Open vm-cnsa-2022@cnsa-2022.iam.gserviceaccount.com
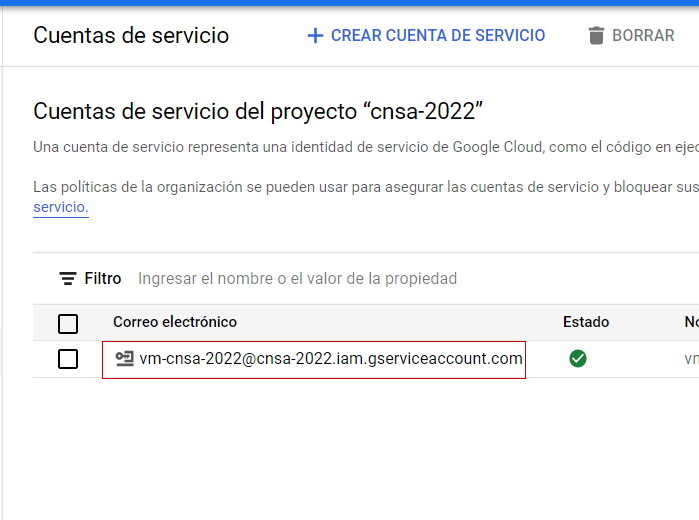The height and width of the screenshot is (520, 699). 331,359
